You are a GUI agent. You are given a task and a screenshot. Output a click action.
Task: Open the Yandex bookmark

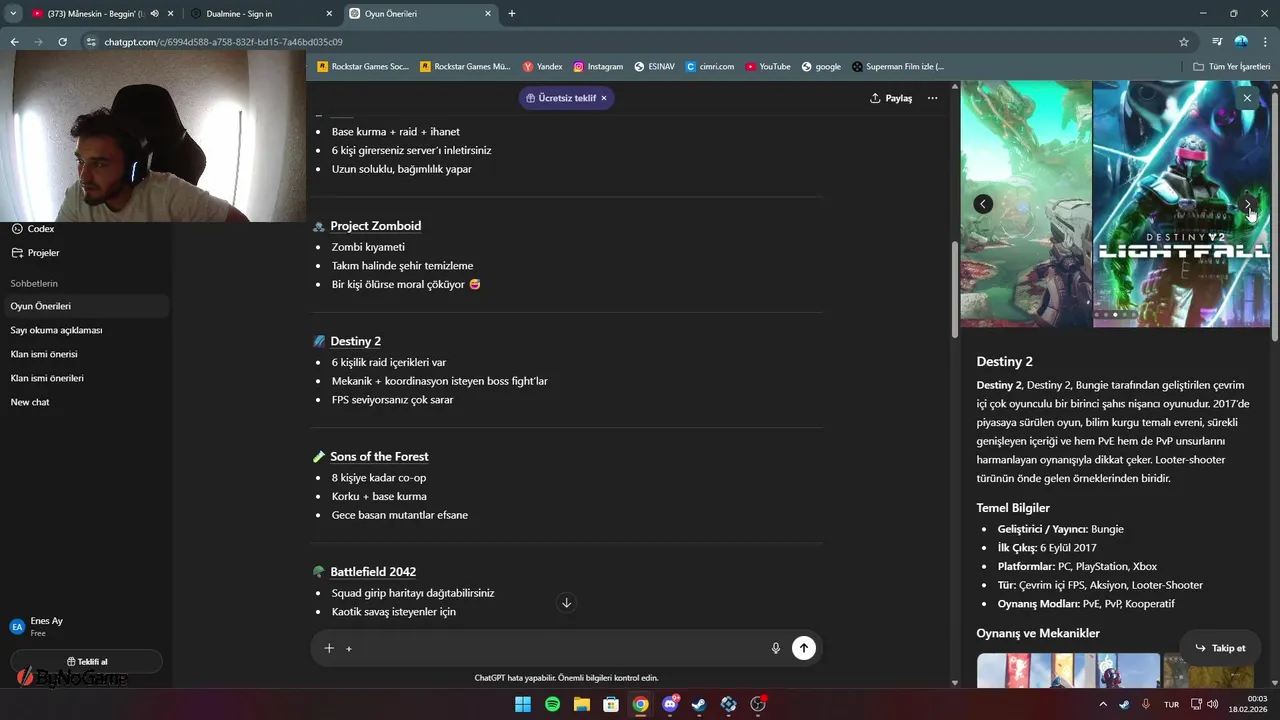click(543, 67)
